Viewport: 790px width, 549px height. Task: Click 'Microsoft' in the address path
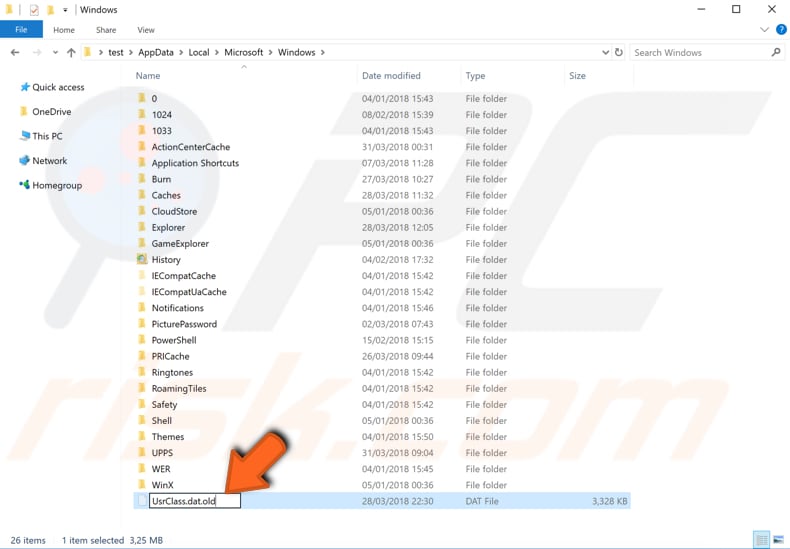[x=244, y=52]
